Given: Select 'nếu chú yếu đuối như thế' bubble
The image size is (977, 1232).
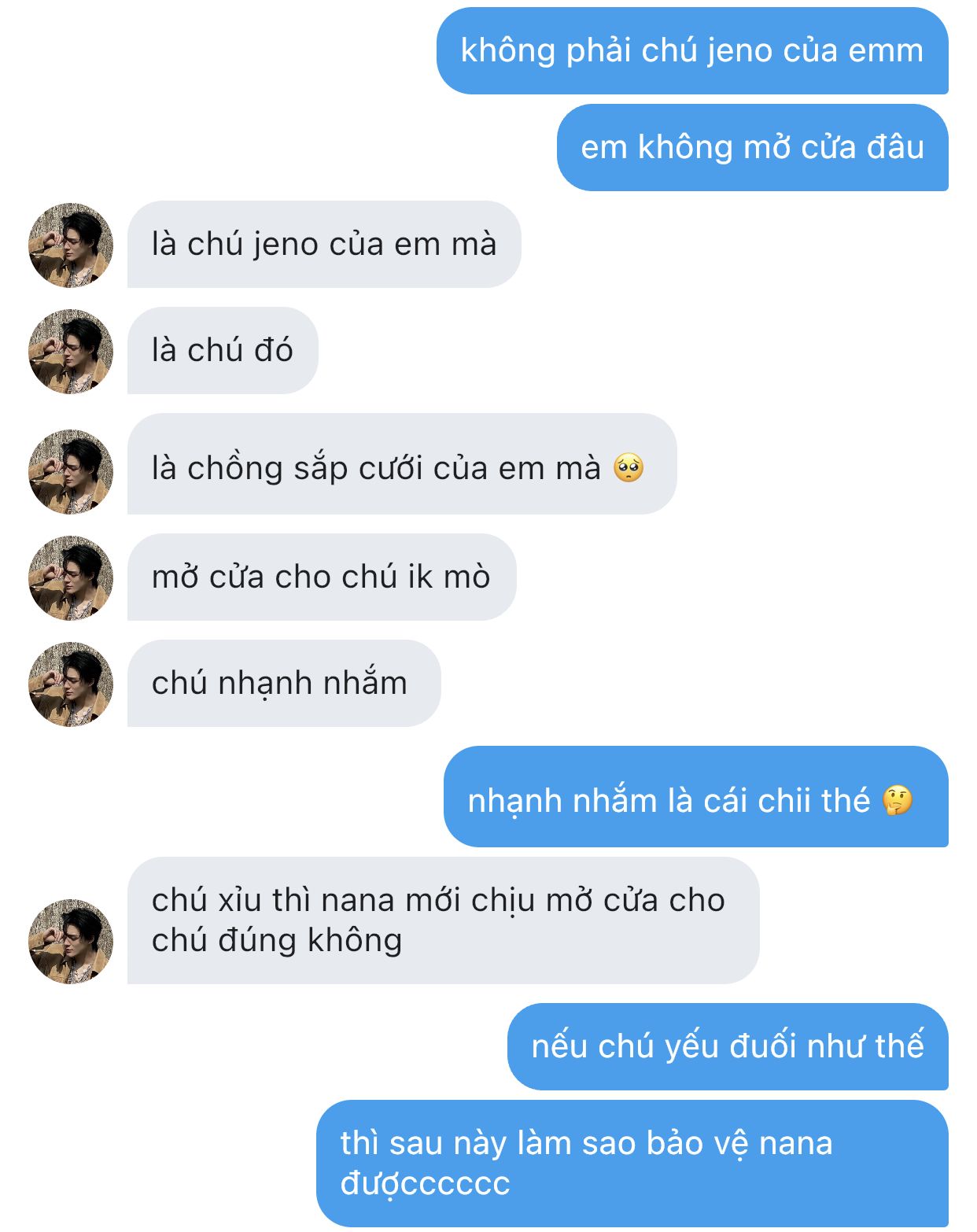Looking at the screenshot, I should 728,1047.
